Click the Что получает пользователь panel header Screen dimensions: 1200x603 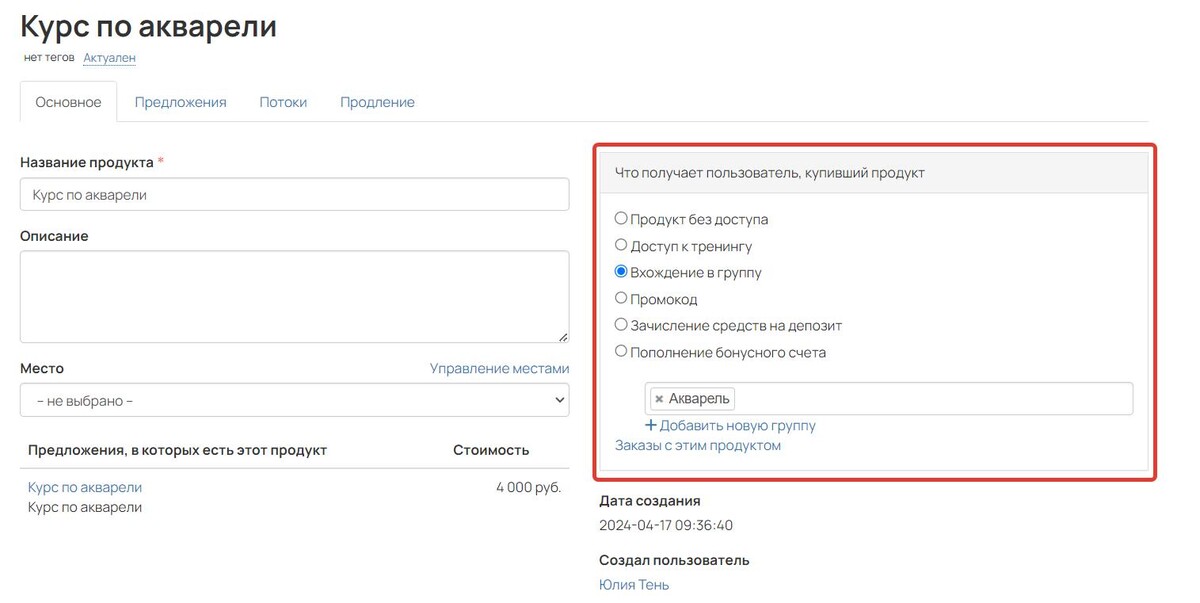click(874, 173)
